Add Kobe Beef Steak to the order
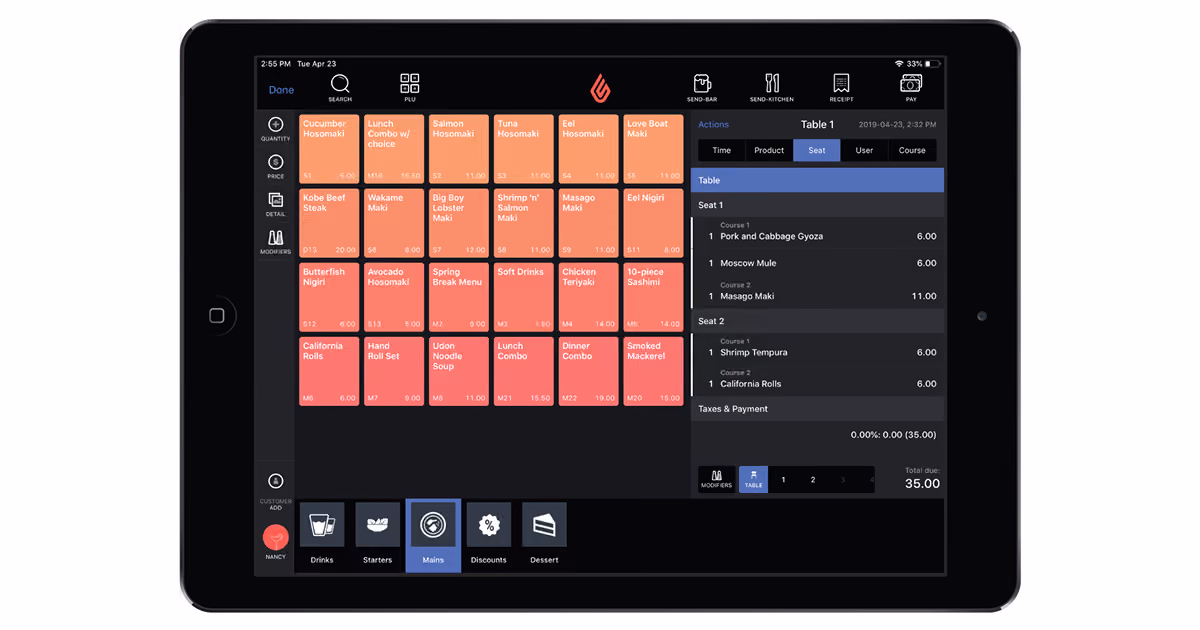The height and width of the screenshot is (630, 1200). click(x=329, y=223)
